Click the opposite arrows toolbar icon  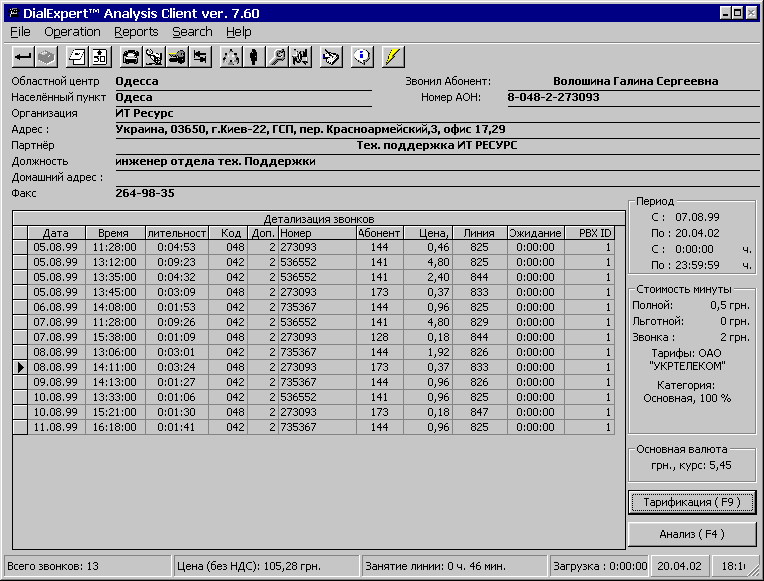pos(200,57)
